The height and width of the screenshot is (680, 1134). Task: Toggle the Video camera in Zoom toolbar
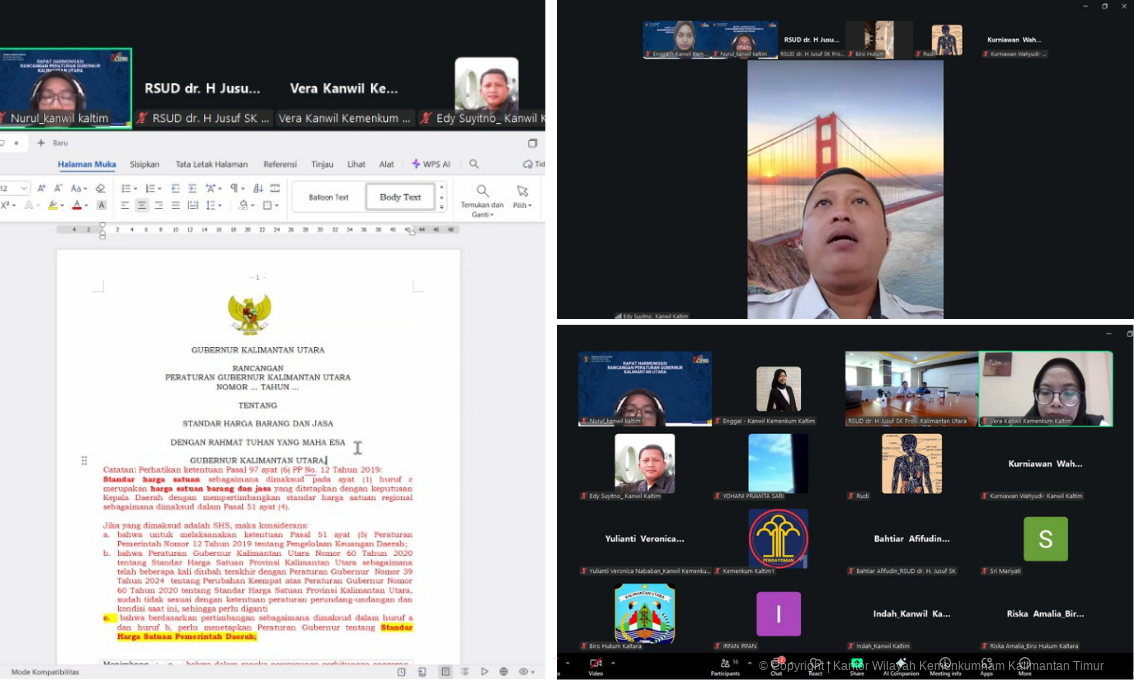(596, 664)
